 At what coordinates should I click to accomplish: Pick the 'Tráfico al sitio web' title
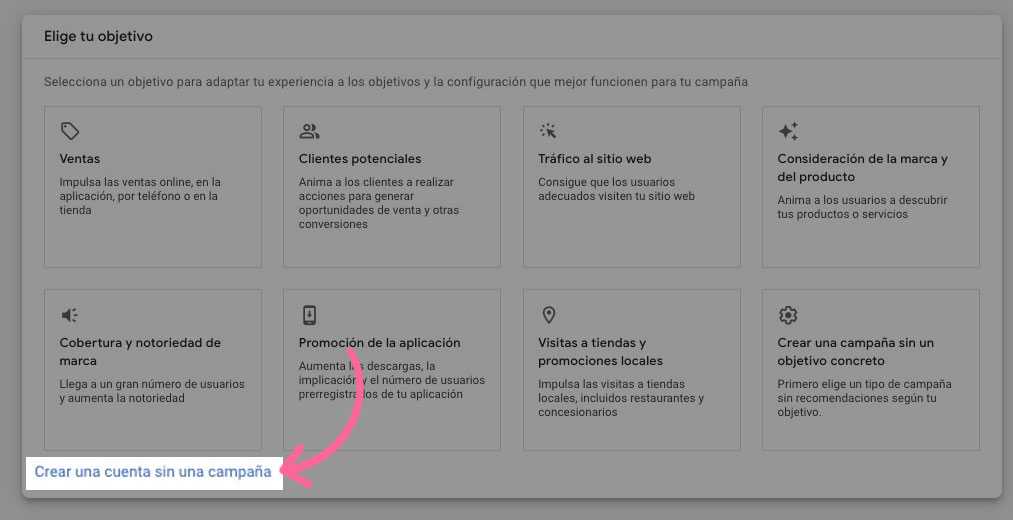tap(595, 159)
